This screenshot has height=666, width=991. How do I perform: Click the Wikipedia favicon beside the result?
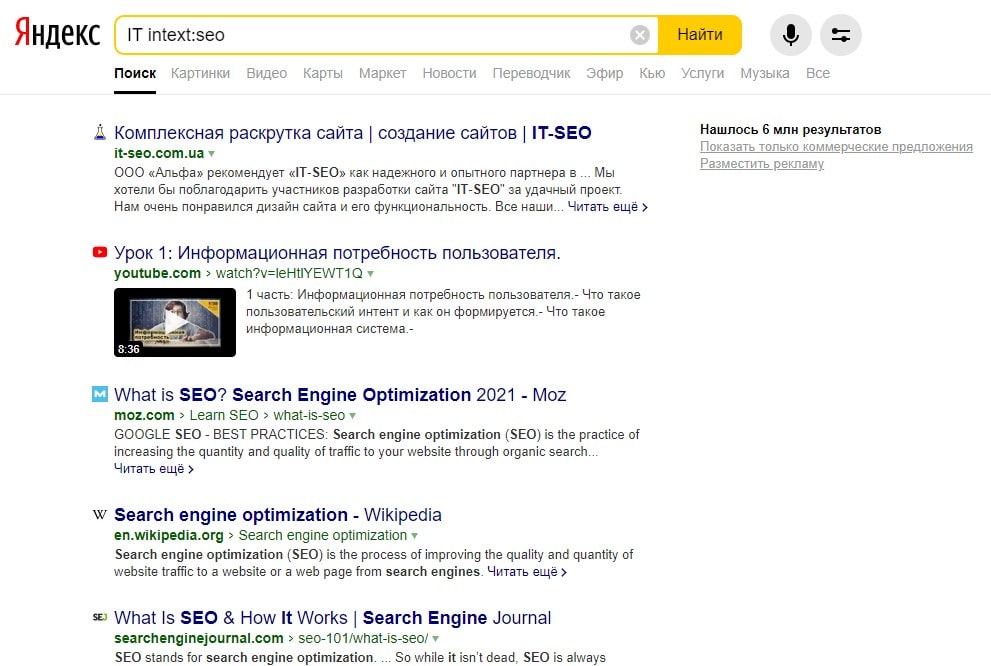(100, 515)
